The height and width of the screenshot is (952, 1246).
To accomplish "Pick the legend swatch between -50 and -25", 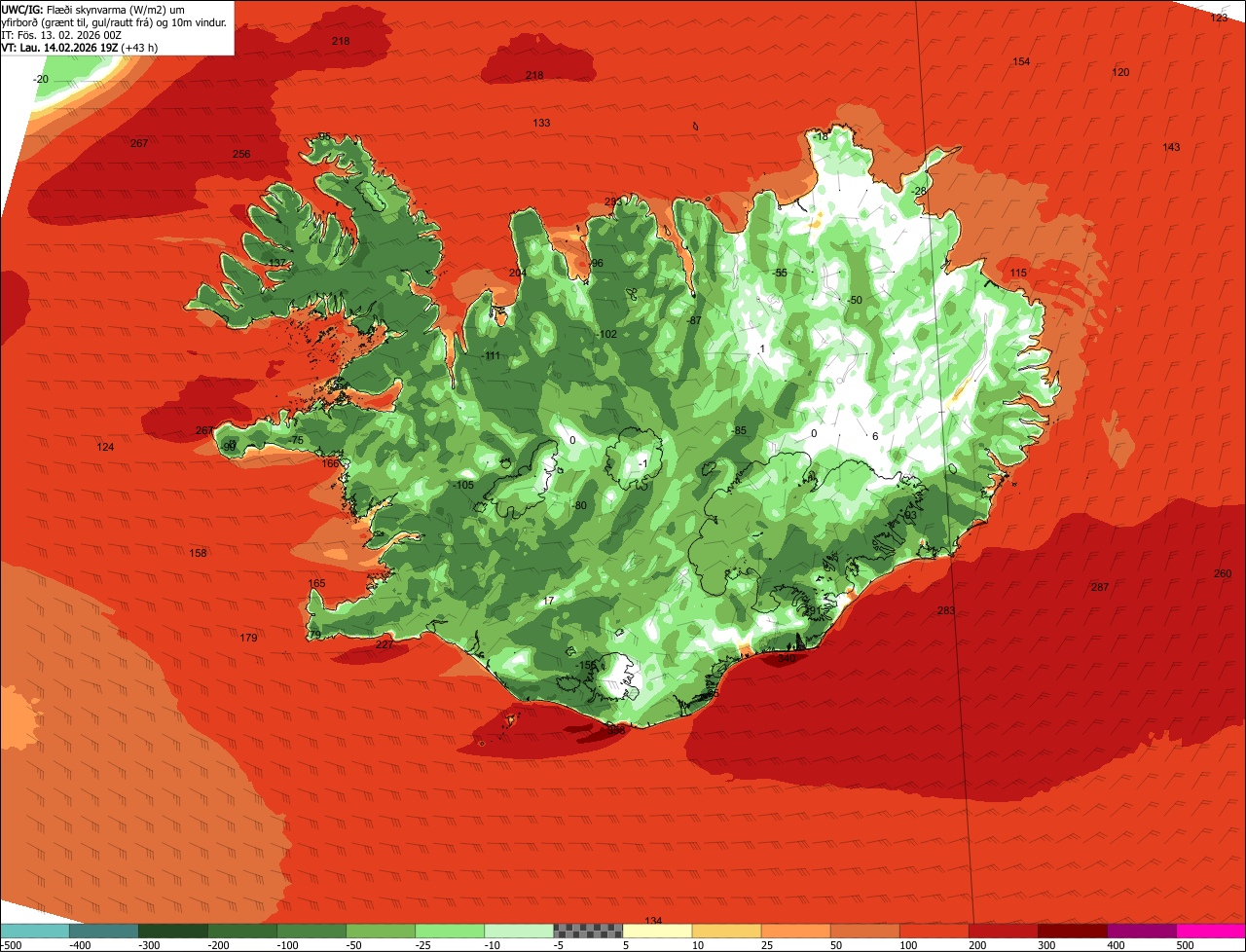I will click(381, 931).
